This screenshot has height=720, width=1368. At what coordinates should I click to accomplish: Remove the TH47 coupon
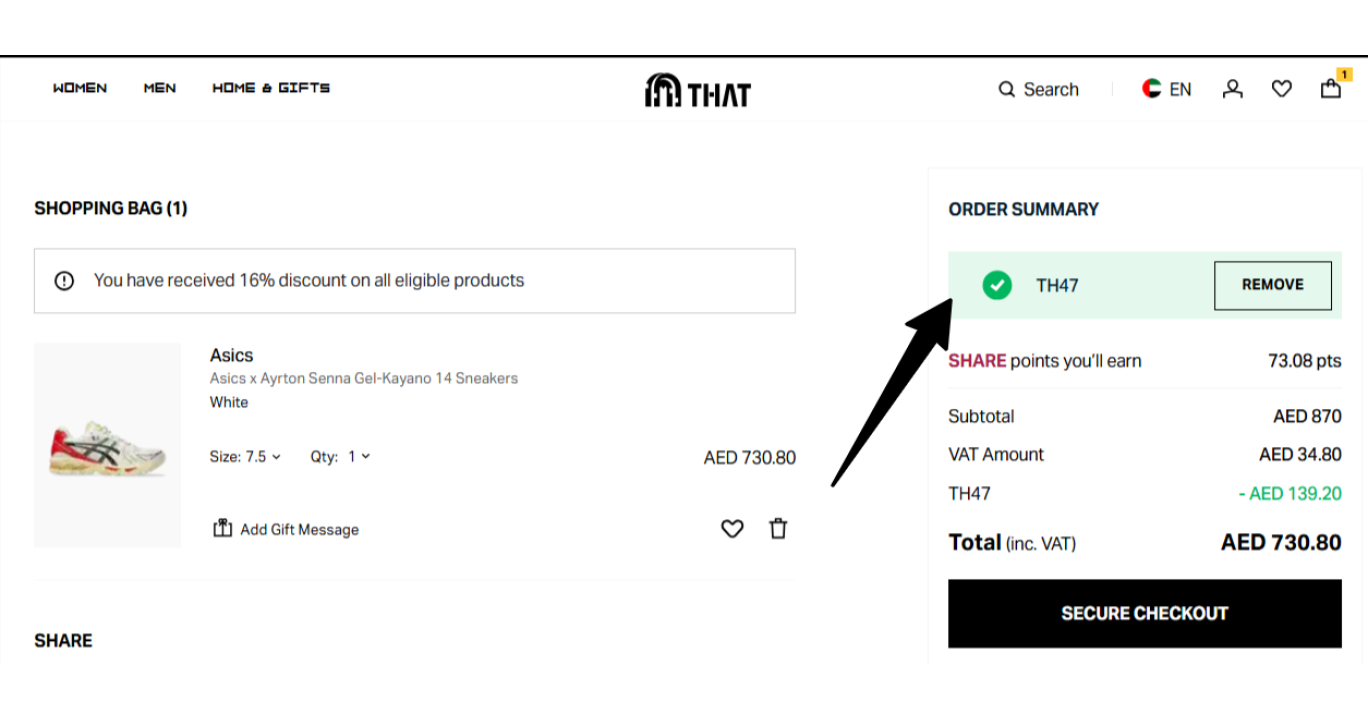tap(1272, 285)
